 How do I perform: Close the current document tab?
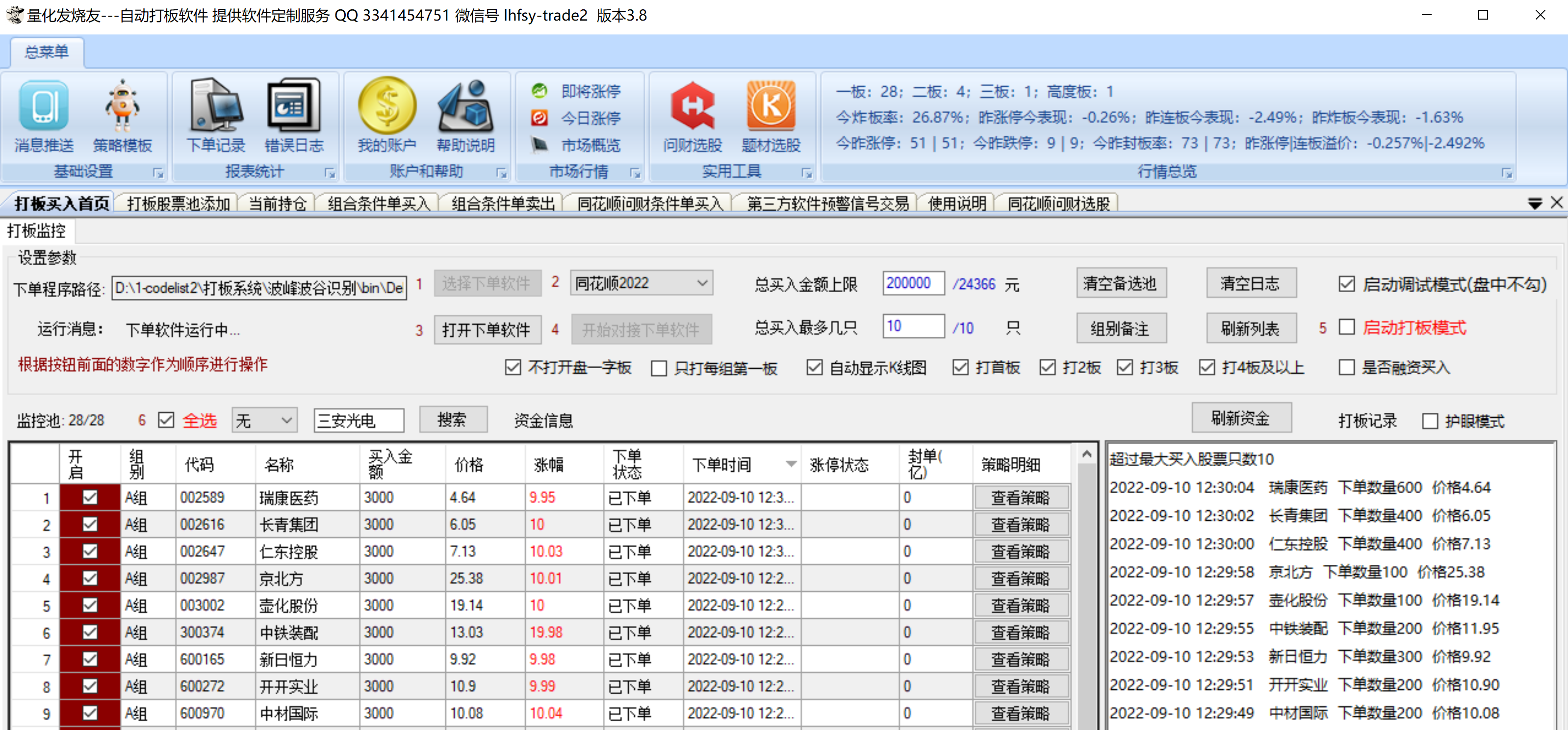coord(1556,202)
